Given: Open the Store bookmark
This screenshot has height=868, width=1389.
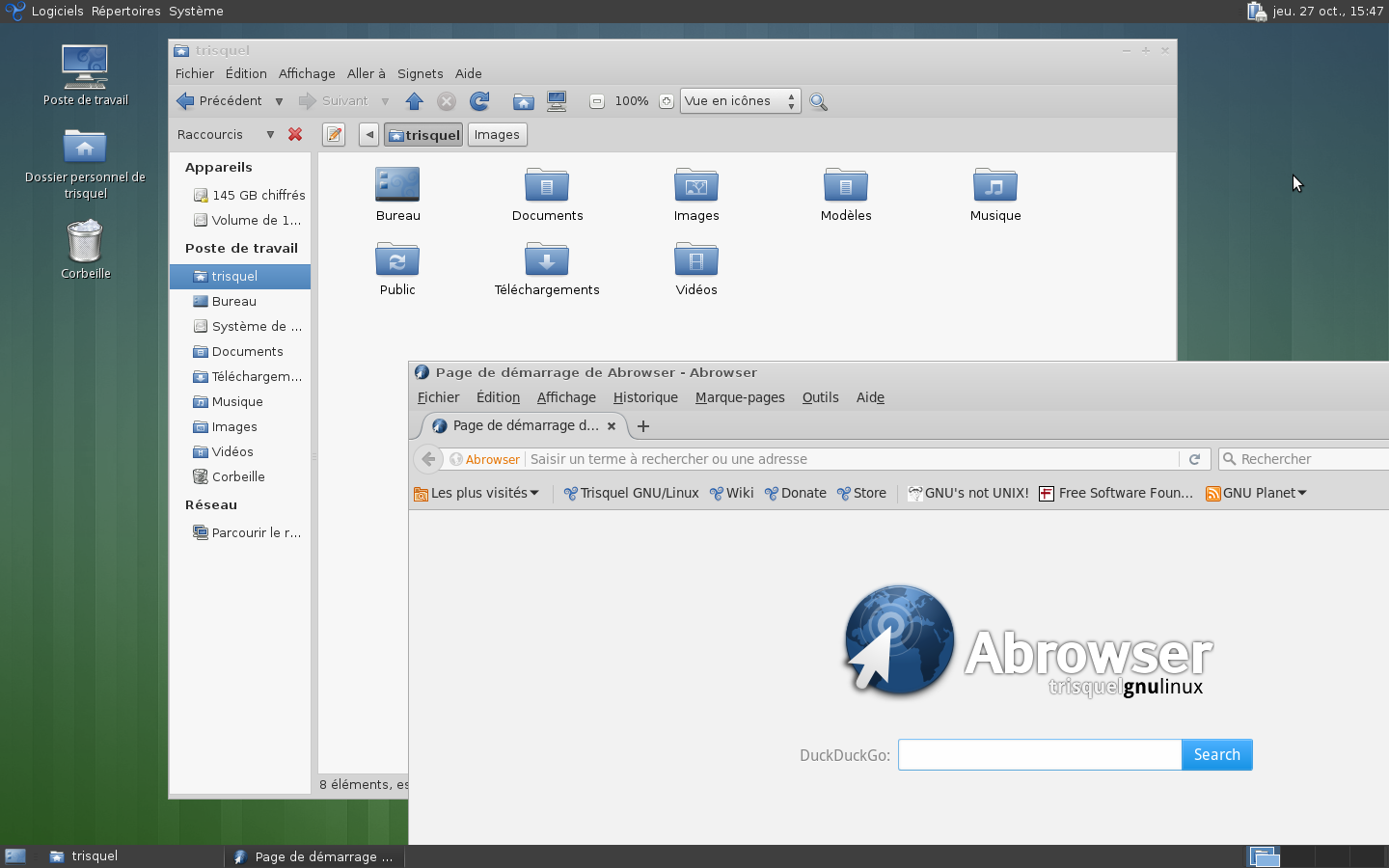Looking at the screenshot, I should coord(861,493).
